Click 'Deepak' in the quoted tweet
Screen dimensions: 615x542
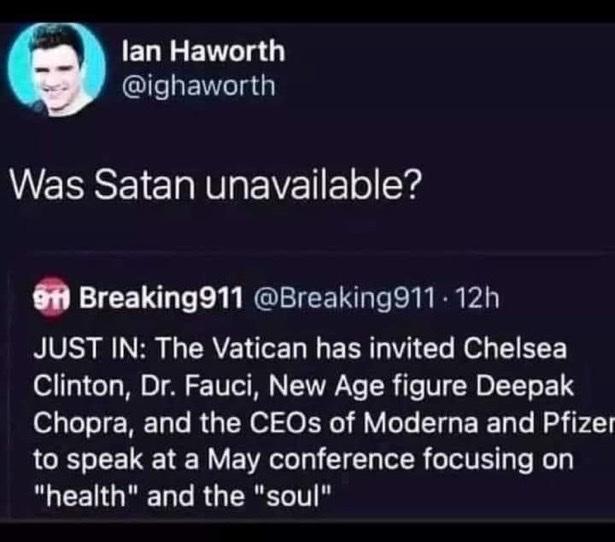click(x=525, y=386)
